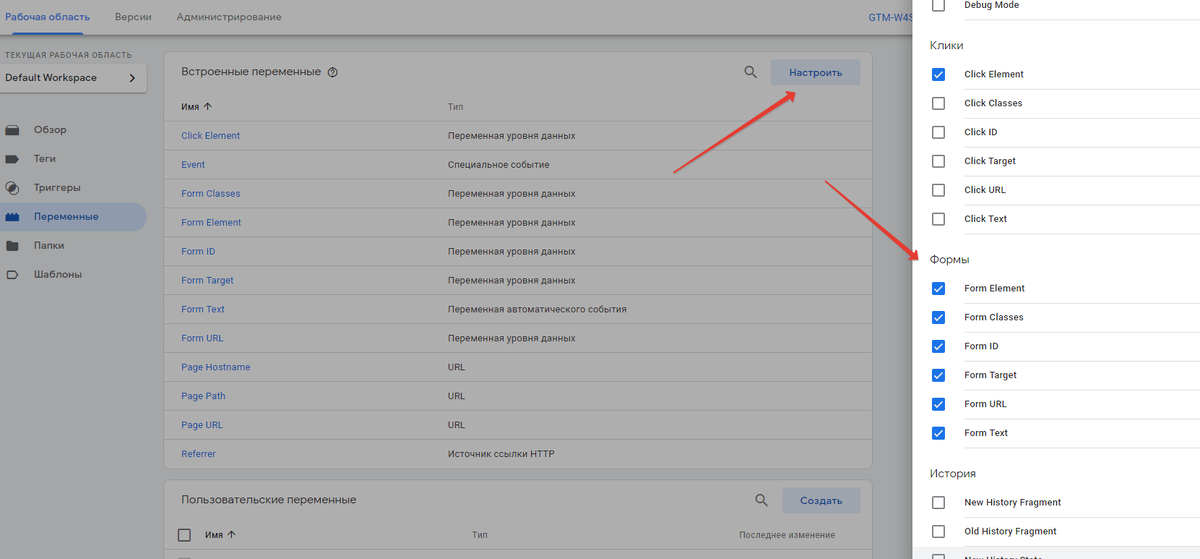Uncheck the Form Element checkbox
The width and height of the screenshot is (1200, 559).
[938, 288]
